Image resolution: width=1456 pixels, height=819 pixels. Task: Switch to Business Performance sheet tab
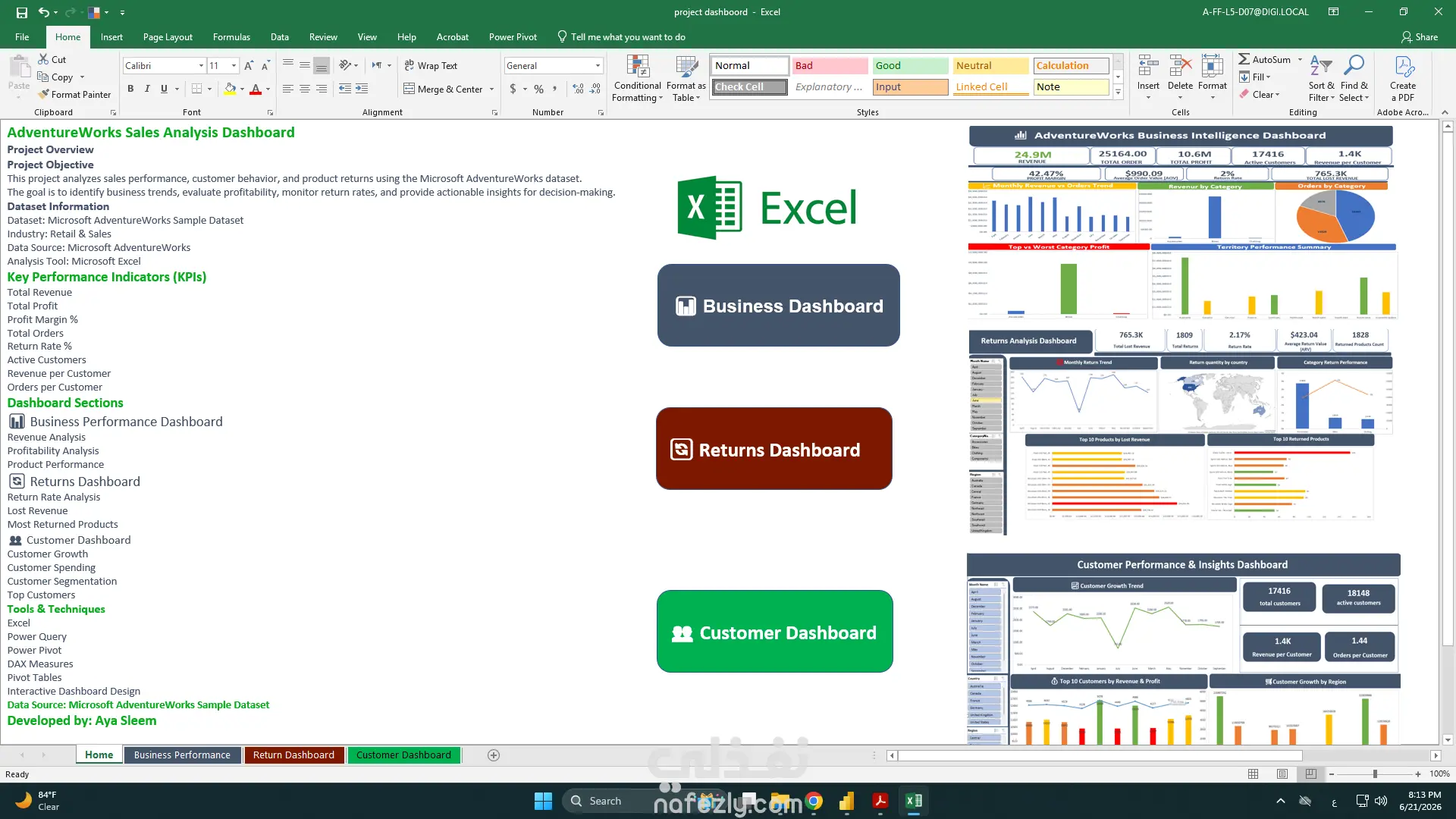pyautogui.click(x=182, y=755)
